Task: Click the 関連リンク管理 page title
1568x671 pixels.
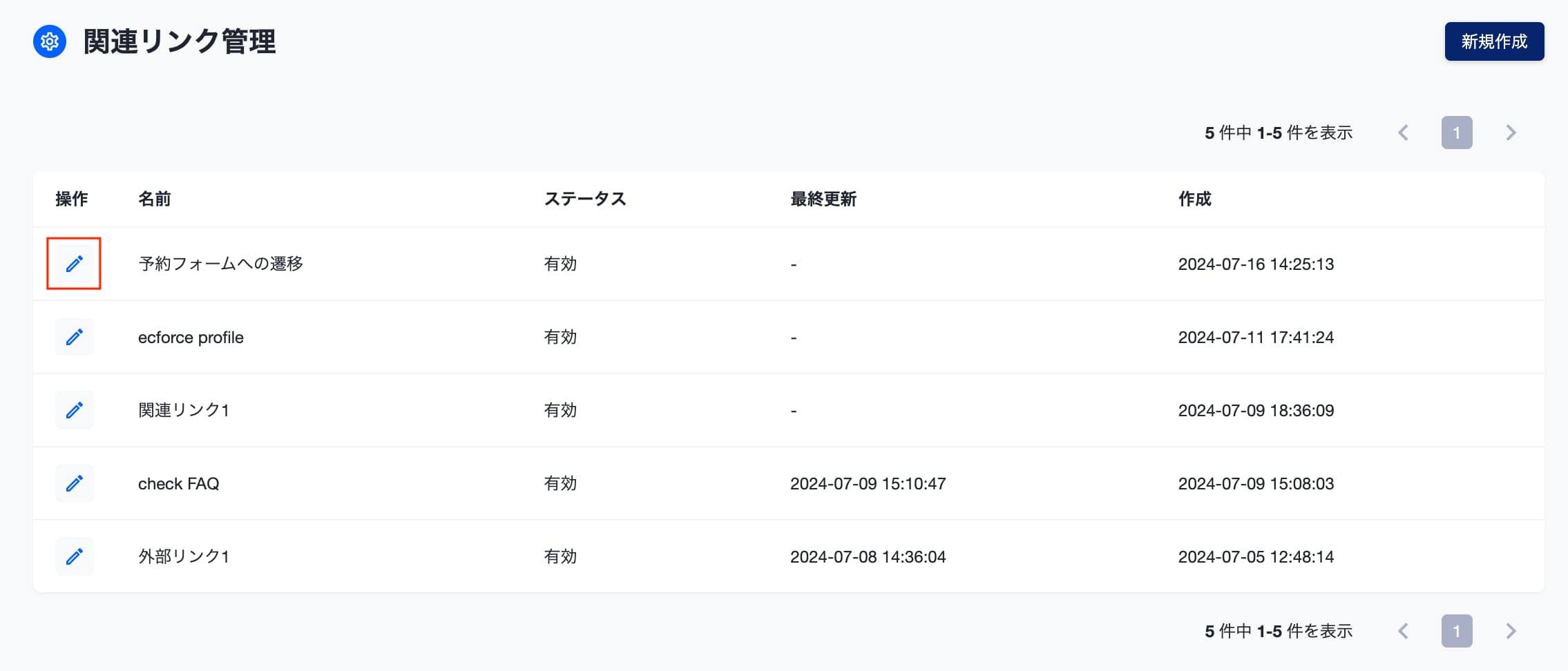Action: coord(180,41)
